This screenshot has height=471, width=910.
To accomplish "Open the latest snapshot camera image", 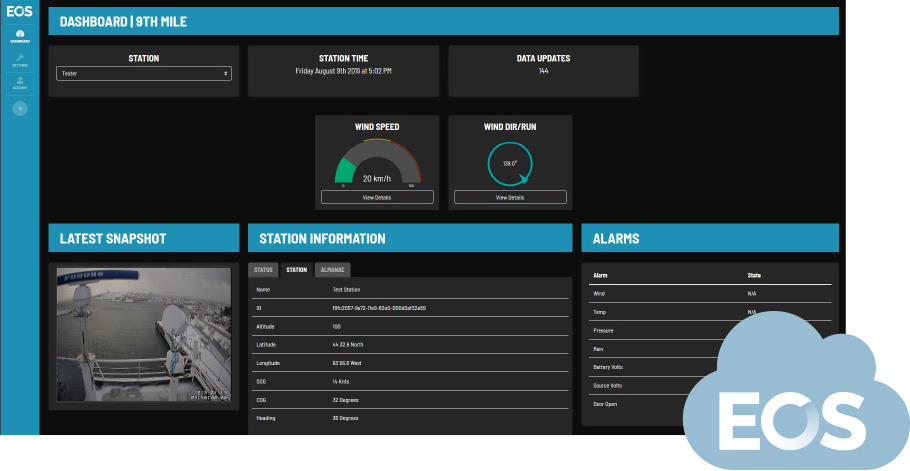I will pyautogui.click(x=144, y=334).
